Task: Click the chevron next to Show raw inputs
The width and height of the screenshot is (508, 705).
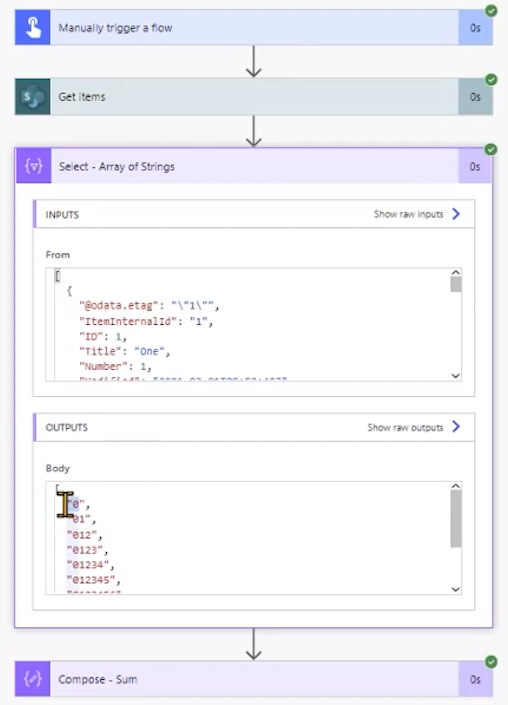Action: 456,214
